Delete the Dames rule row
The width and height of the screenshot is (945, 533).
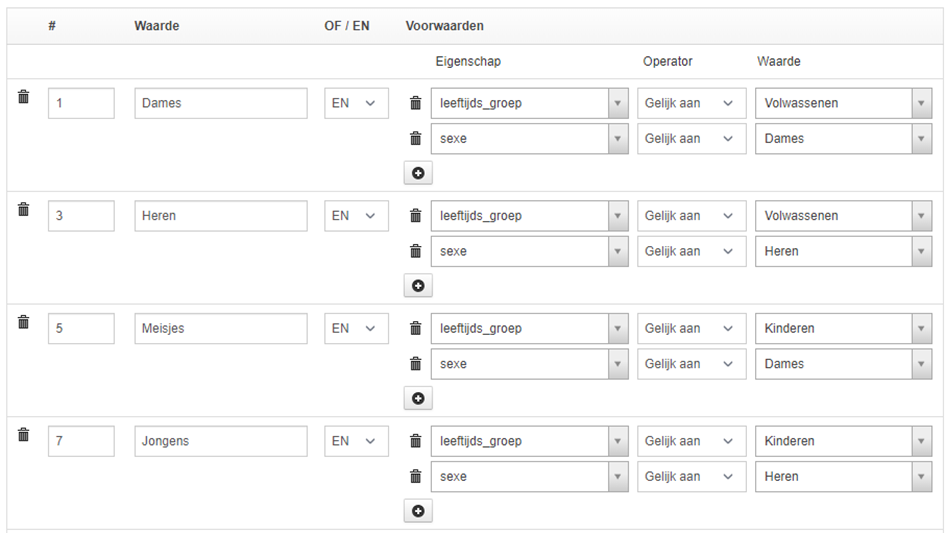[24, 96]
